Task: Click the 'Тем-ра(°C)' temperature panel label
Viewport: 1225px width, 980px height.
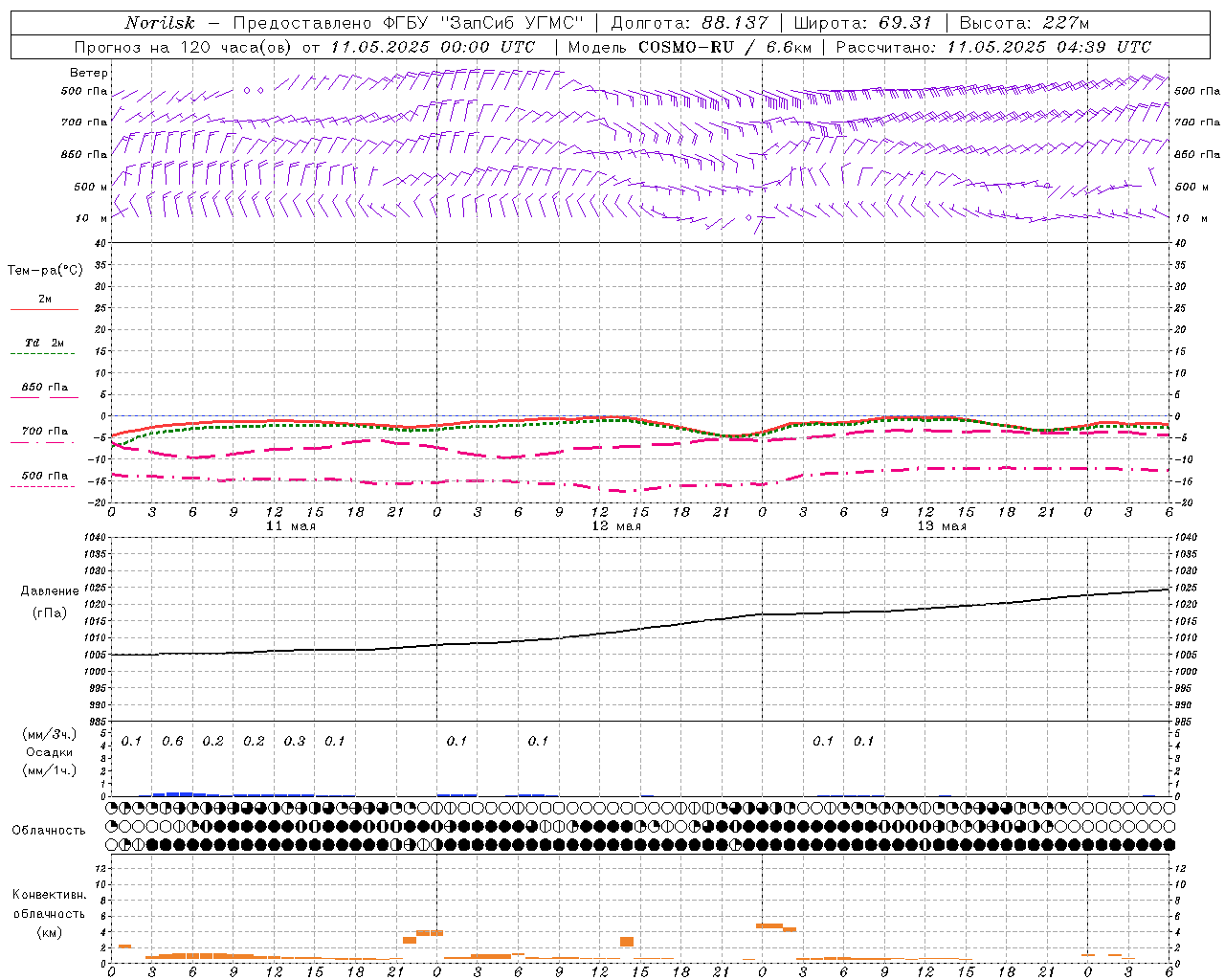Action: coord(45,271)
